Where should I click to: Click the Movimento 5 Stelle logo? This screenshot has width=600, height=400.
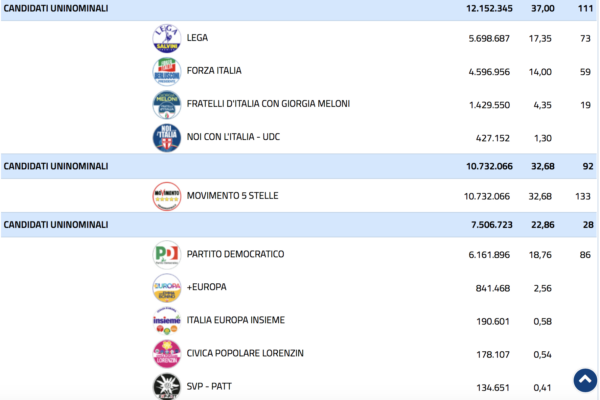pyautogui.click(x=166, y=196)
